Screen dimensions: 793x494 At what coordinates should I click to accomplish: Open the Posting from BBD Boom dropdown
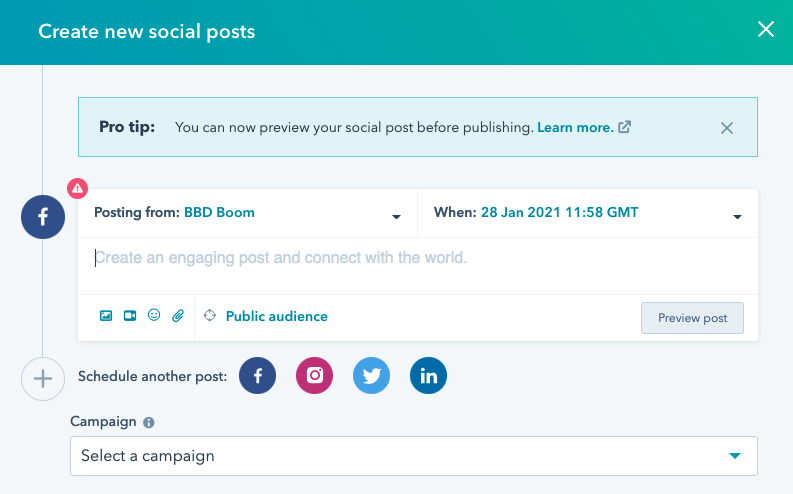(x=248, y=213)
